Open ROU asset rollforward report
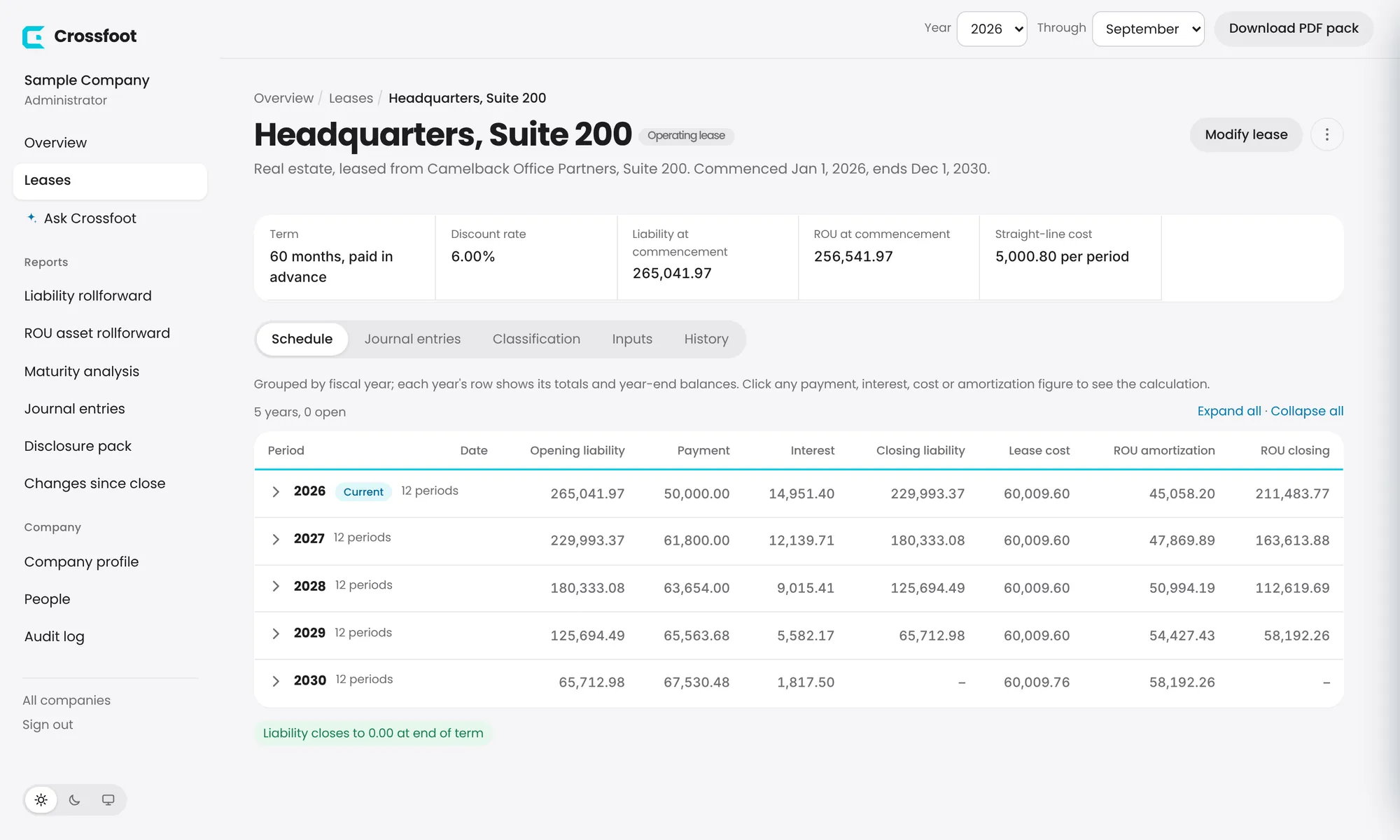Viewport: 1400px width, 840px height. (x=97, y=333)
